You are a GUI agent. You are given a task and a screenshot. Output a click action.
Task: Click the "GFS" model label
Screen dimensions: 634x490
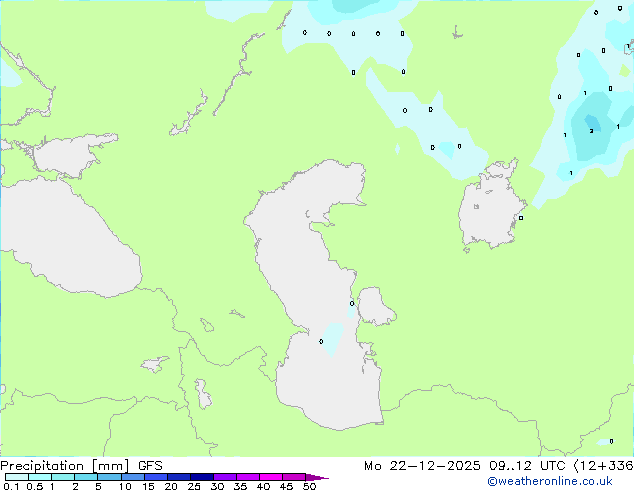point(150,466)
